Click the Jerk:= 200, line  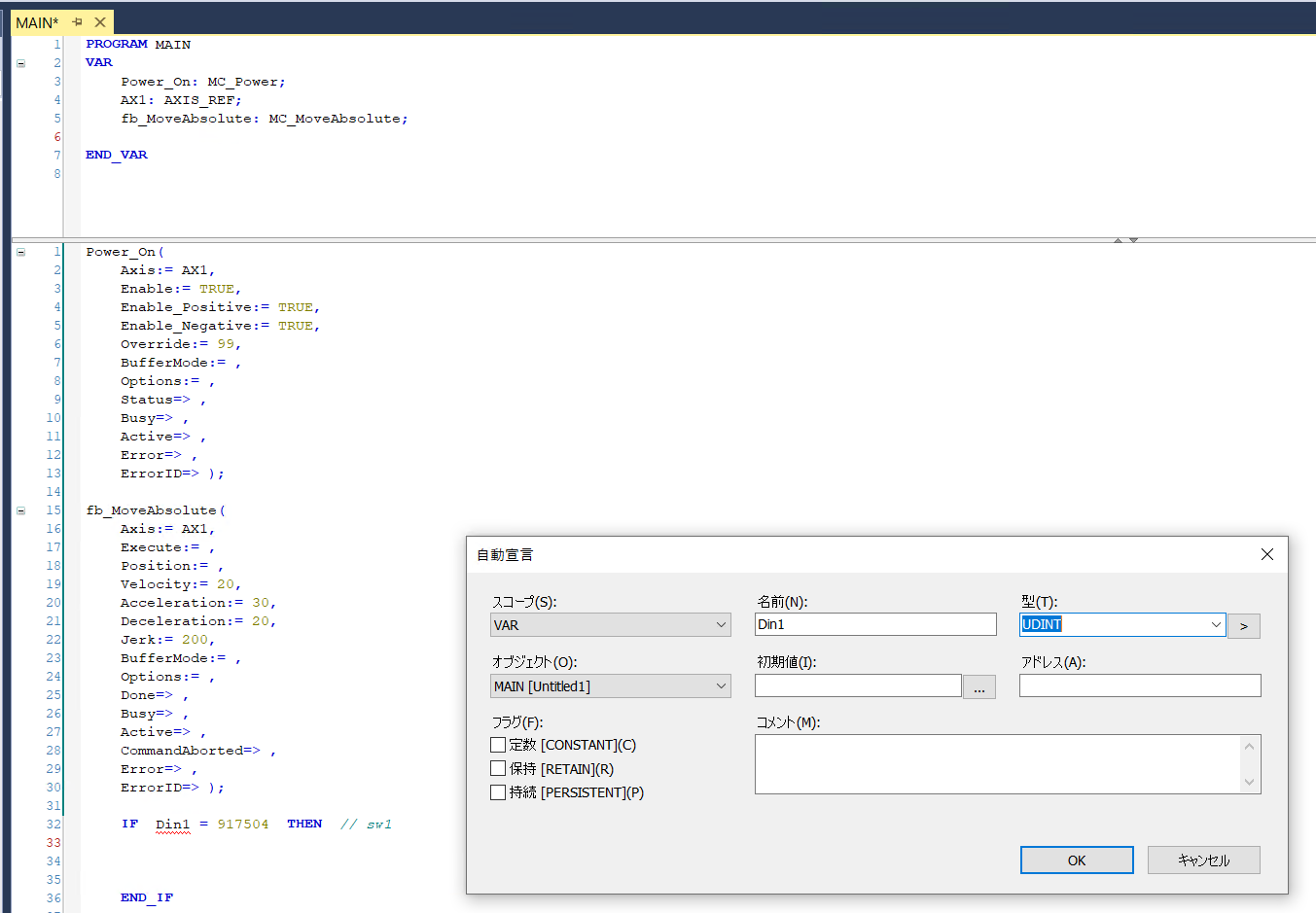click(168, 640)
